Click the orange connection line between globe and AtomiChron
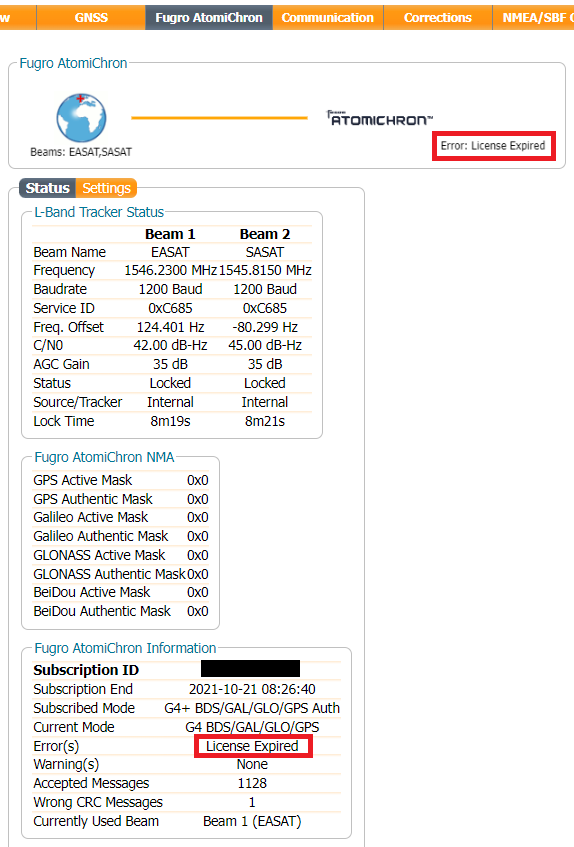This screenshot has height=847, width=574. pos(219,118)
